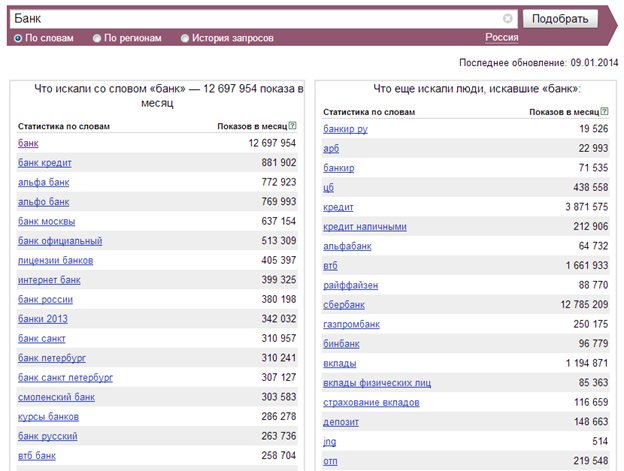Open the 'кредит наличными' related query link
Screen dimensions: 624x471
click(x=365, y=226)
